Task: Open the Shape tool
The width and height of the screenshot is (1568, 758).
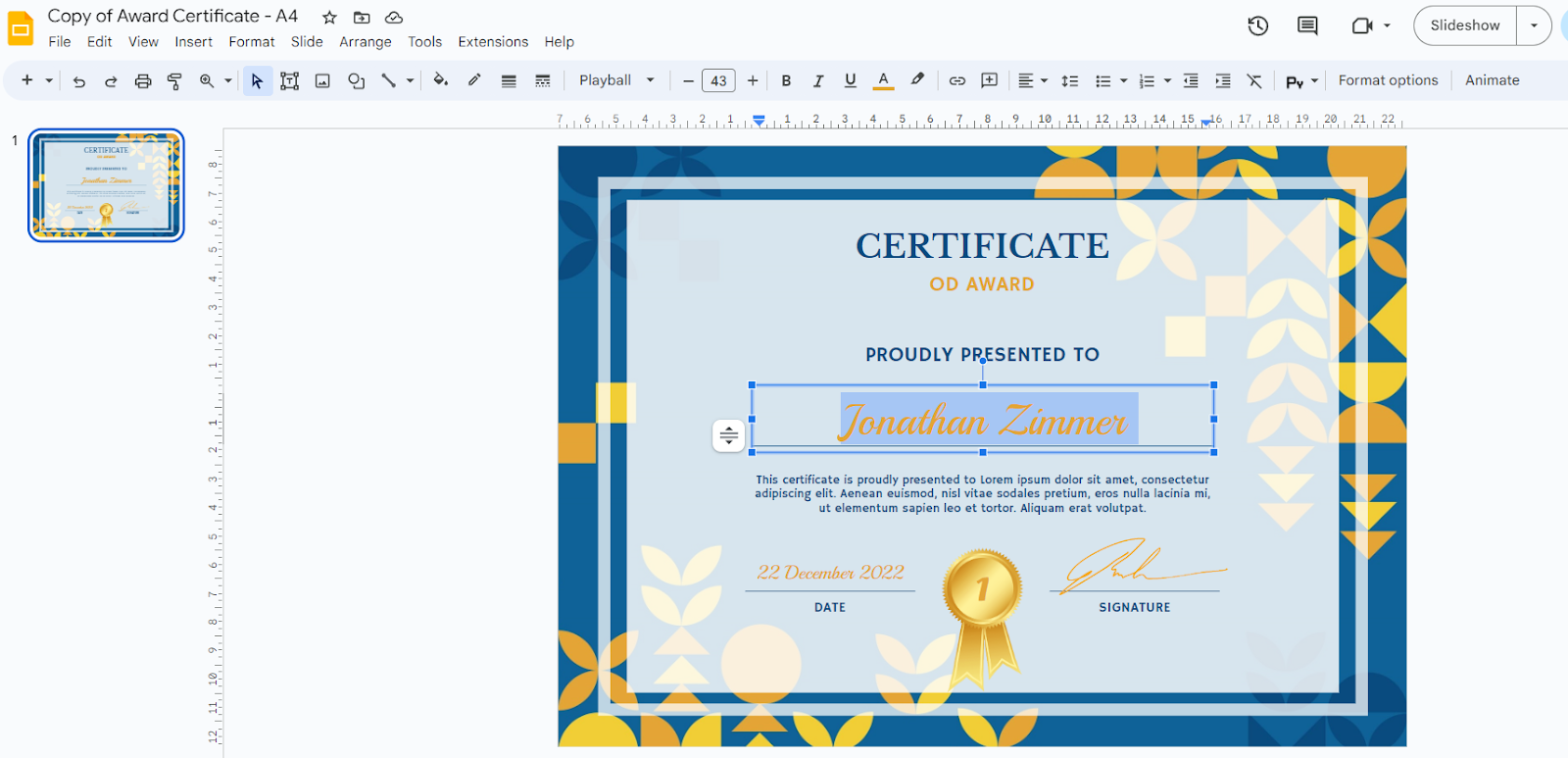Action: [x=356, y=81]
